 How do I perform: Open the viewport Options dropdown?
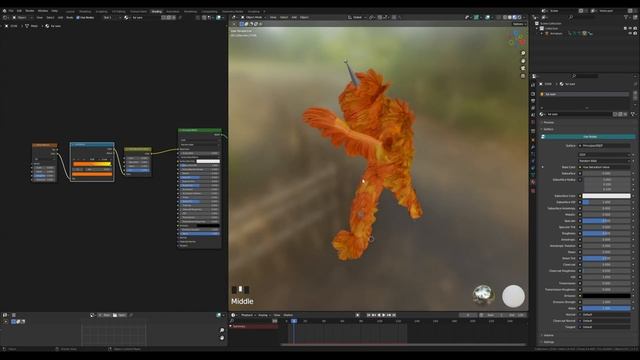coord(518,24)
